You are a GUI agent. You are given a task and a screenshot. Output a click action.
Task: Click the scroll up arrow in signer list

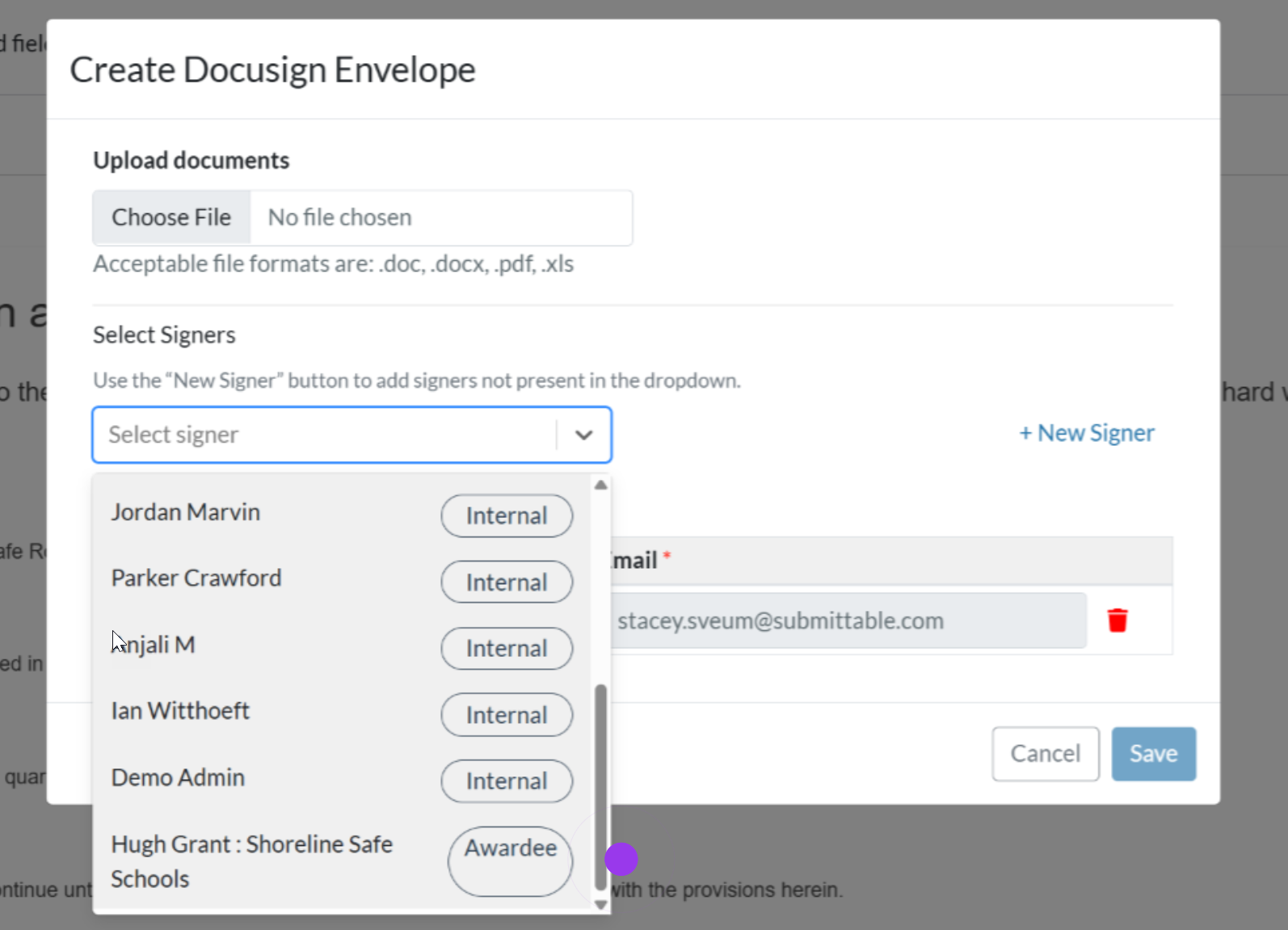[600, 485]
